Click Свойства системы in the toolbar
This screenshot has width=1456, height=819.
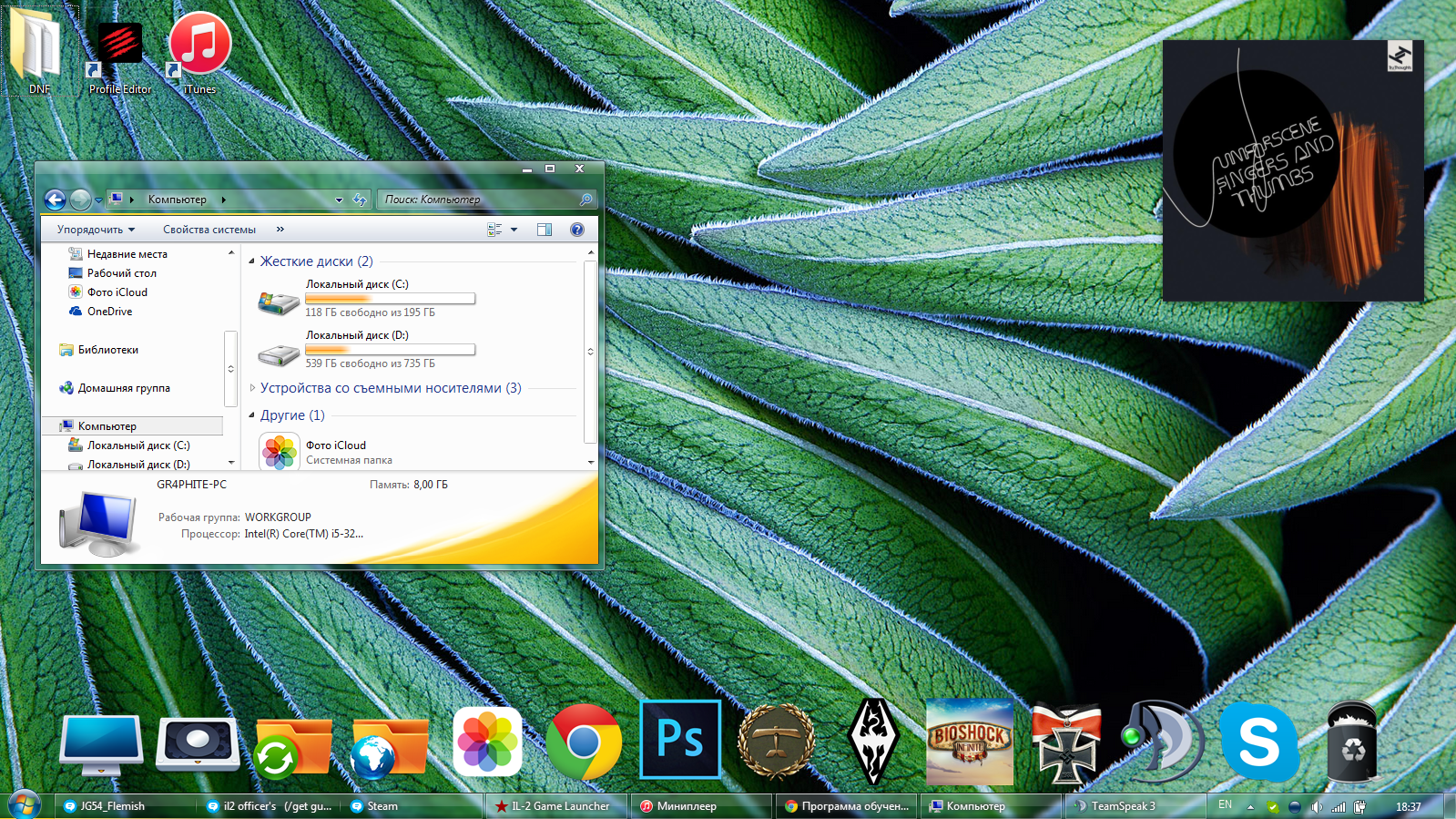pyautogui.click(x=209, y=230)
